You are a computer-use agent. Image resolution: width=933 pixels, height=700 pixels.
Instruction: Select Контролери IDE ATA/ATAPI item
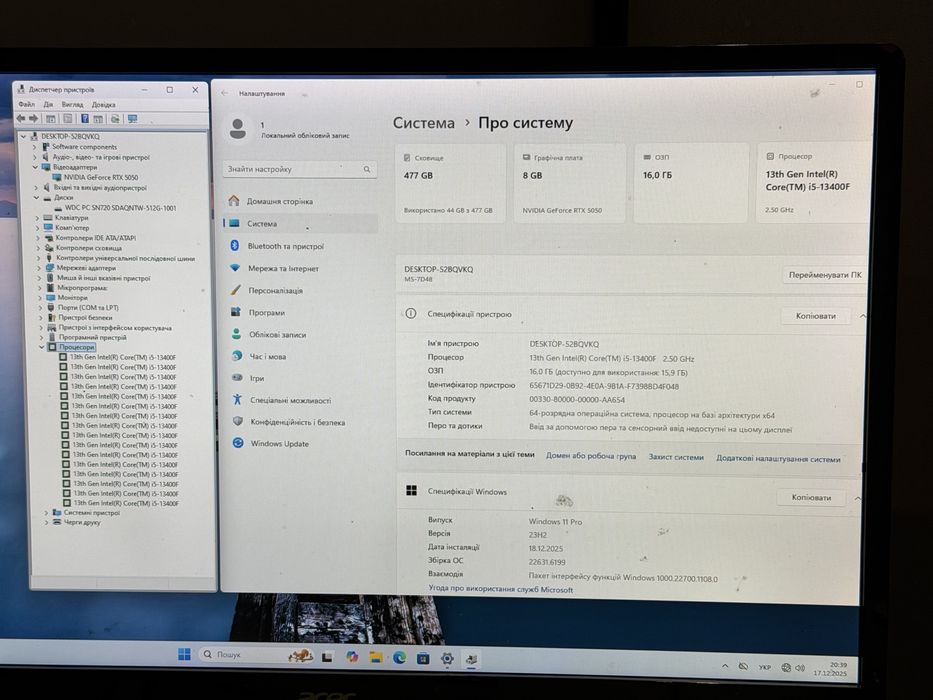pyautogui.click(x=95, y=238)
